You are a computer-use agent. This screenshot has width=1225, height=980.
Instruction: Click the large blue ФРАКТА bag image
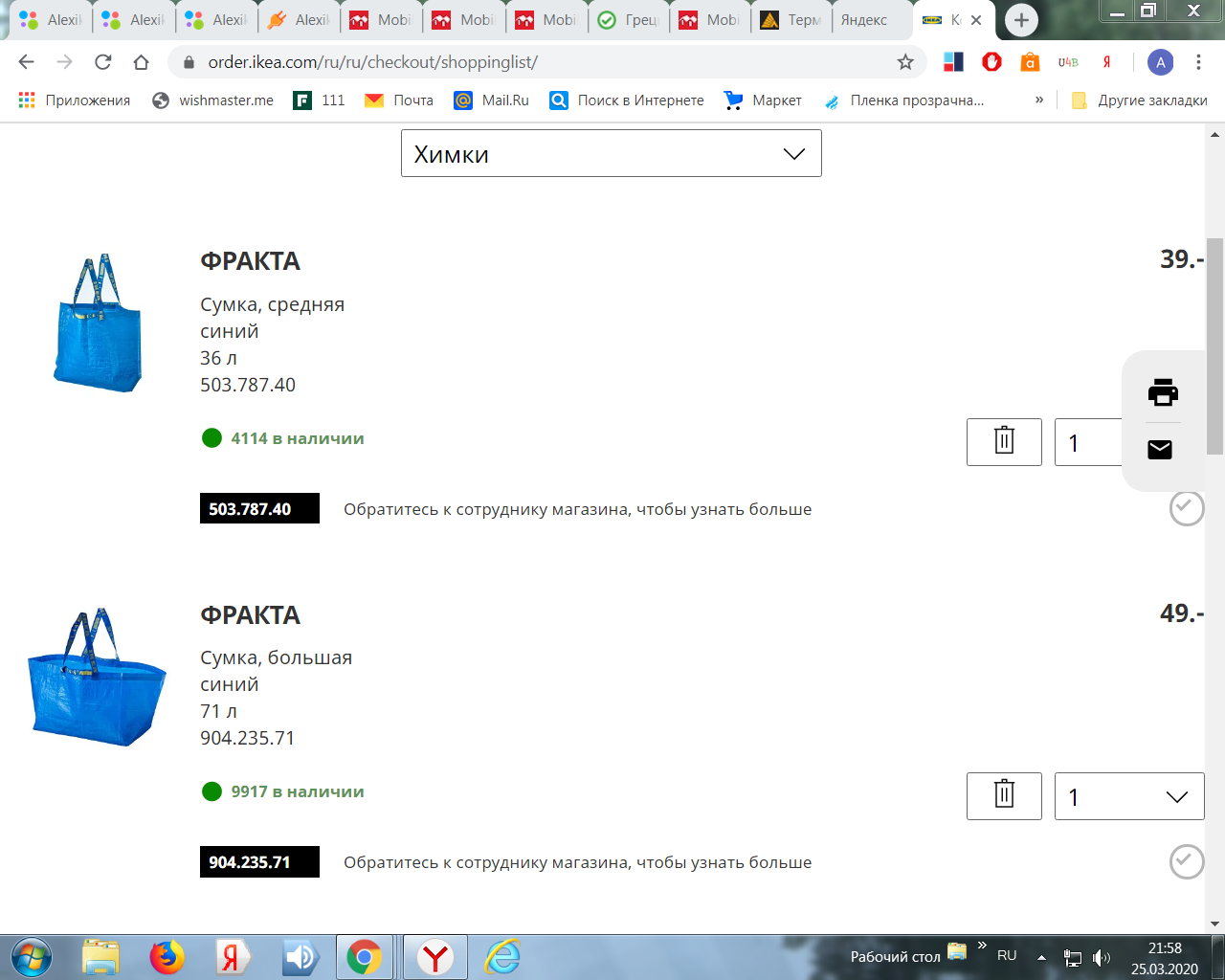point(96,678)
